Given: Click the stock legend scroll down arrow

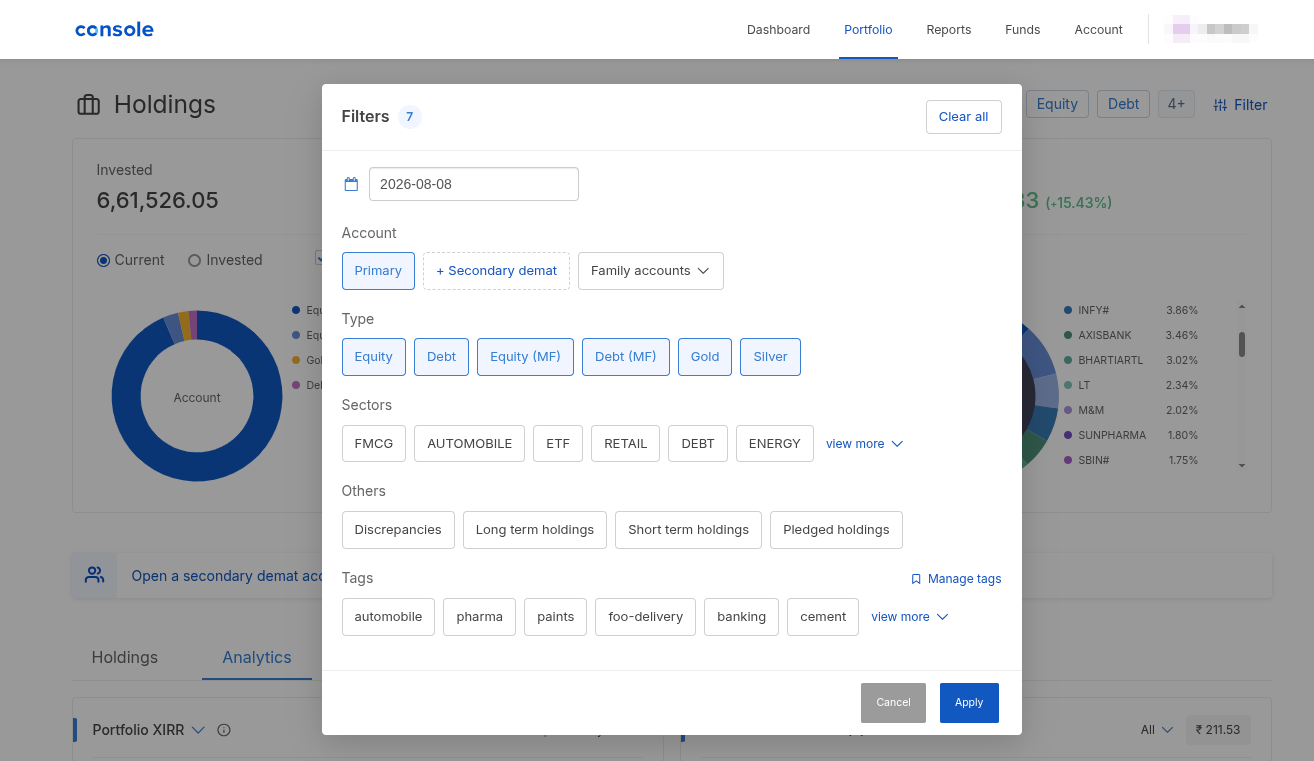Looking at the screenshot, I should click(x=1242, y=465).
